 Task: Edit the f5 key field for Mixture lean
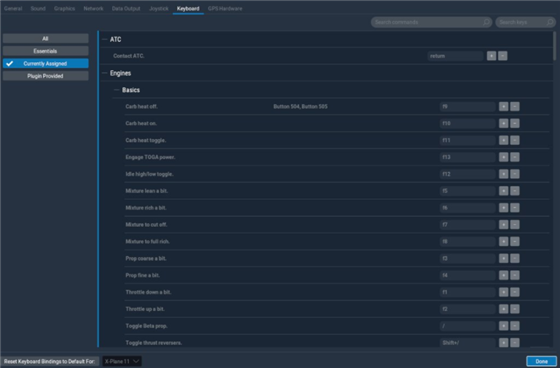pyautogui.click(x=468, y=191)
